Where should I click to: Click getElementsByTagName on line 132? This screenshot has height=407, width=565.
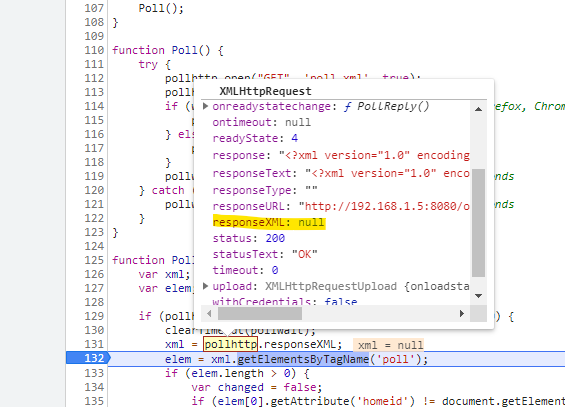point(303,359)
